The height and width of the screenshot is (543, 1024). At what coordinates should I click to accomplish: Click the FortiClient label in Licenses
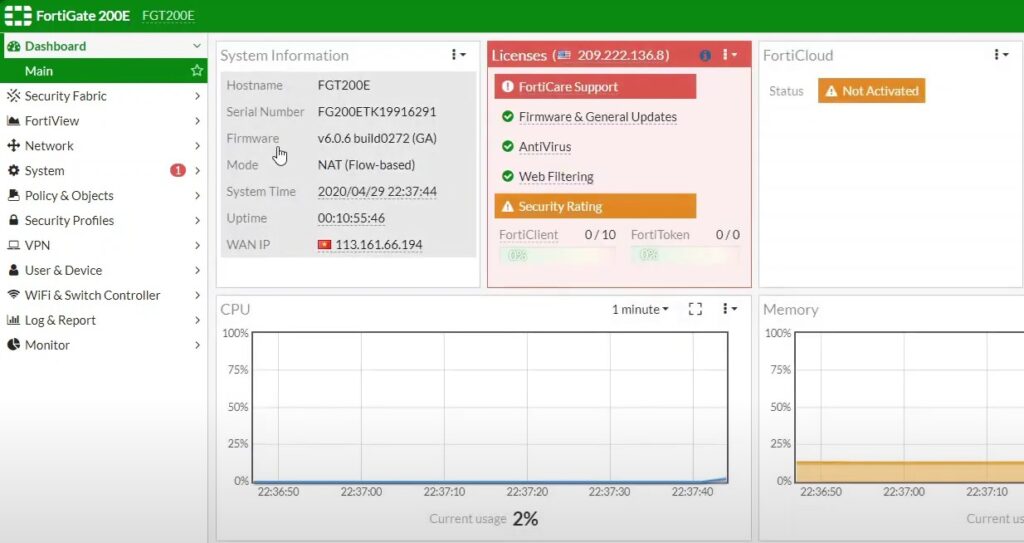click(x=528, y=235)
